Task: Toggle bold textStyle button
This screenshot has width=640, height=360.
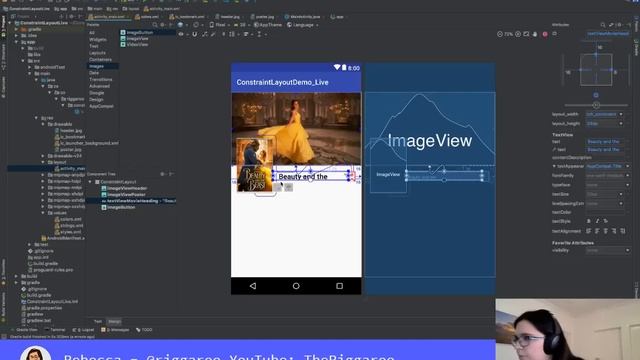Action: (x=589, y=221)
